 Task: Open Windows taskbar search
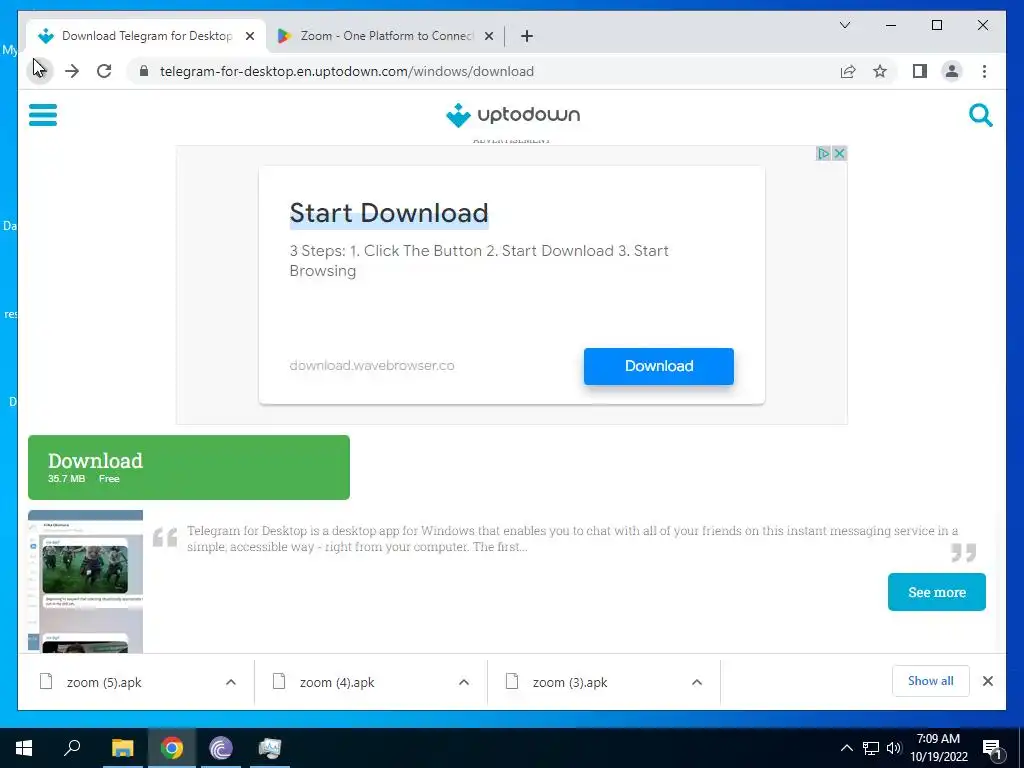click(72, 748)
